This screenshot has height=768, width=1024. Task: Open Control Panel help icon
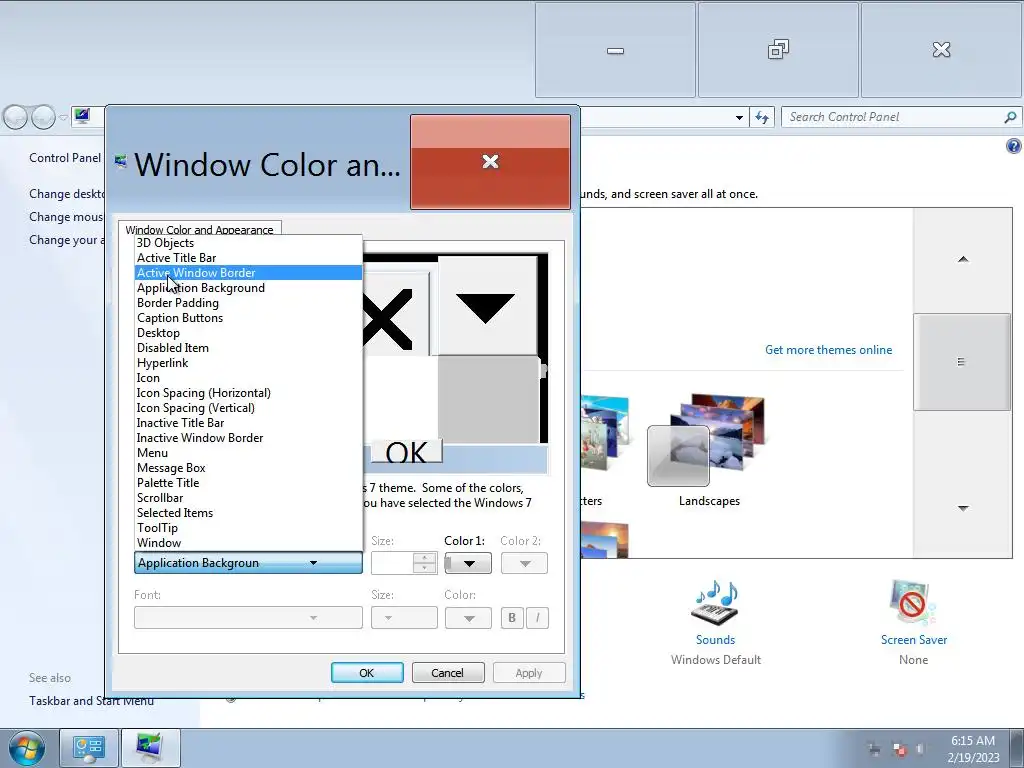[x=1014, y=146]
